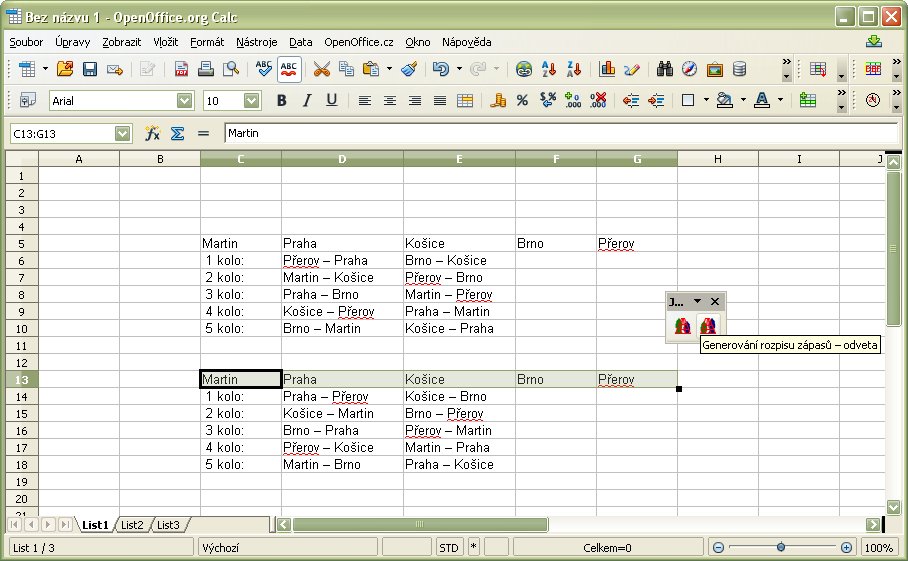Open the OpenOffice.cz menu
Viewport: 908px width, 561px height.
tap(358, 42)
